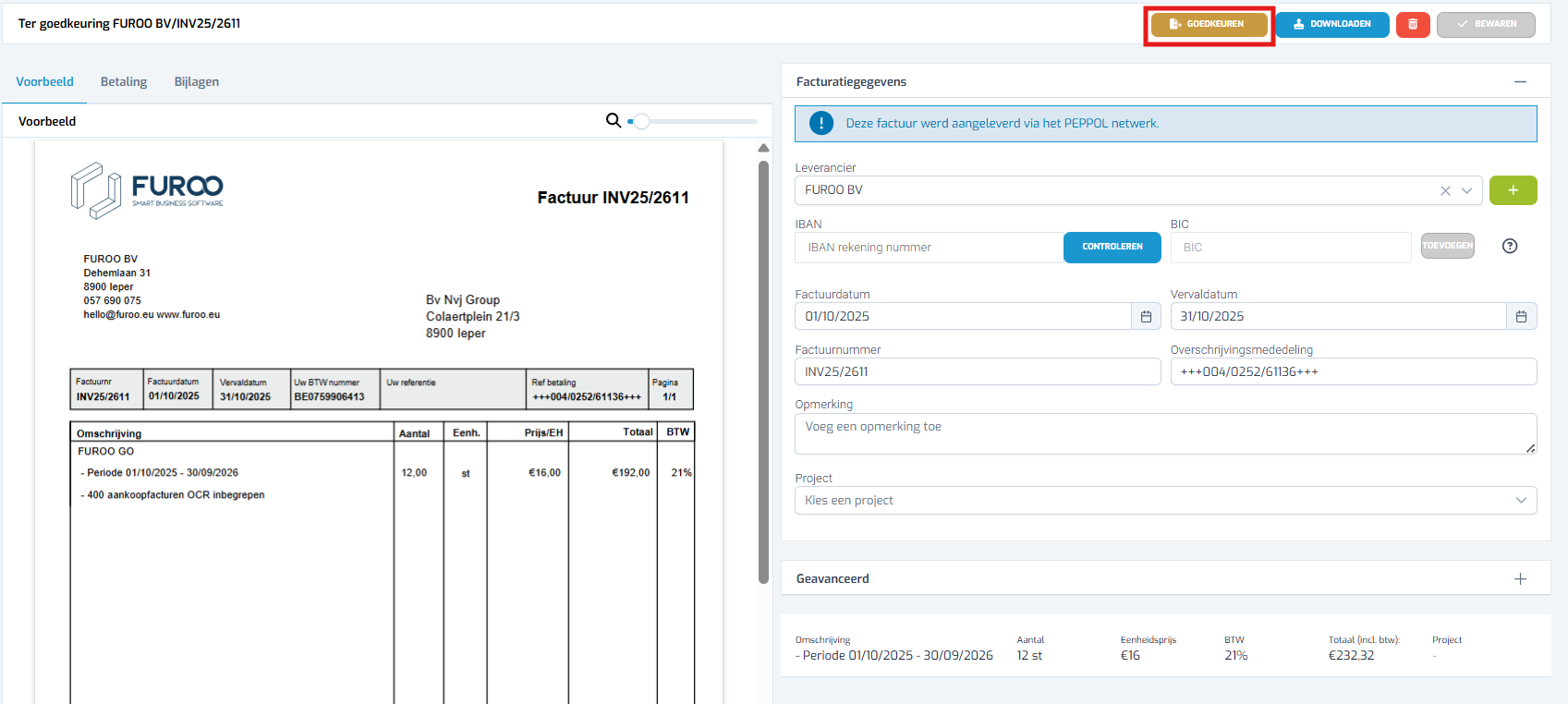Click the Opmerking text area
Viewport: 1568px width, 704px height.
[x=1165, y=433]
